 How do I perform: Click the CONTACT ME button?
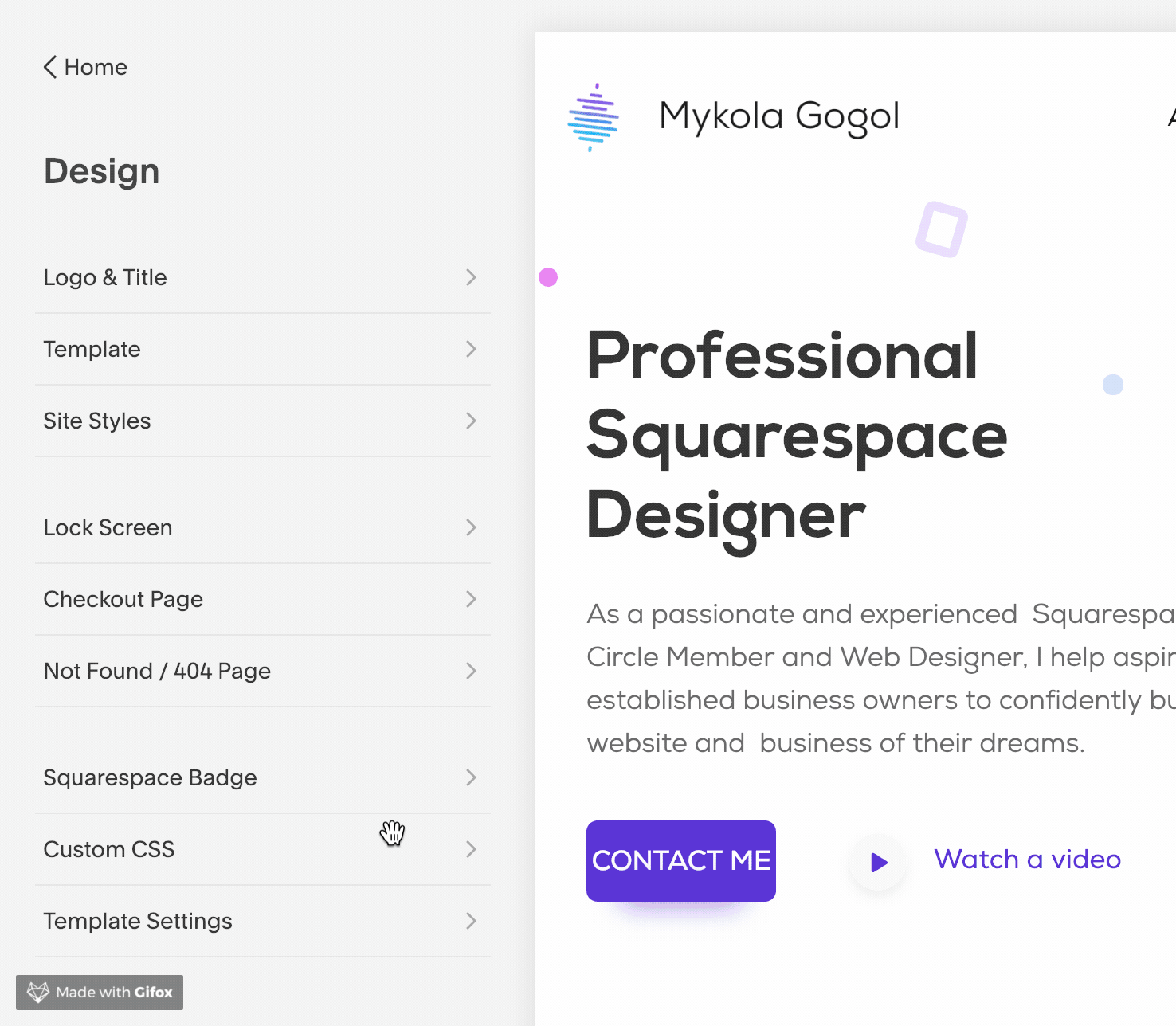pos(681,861)
